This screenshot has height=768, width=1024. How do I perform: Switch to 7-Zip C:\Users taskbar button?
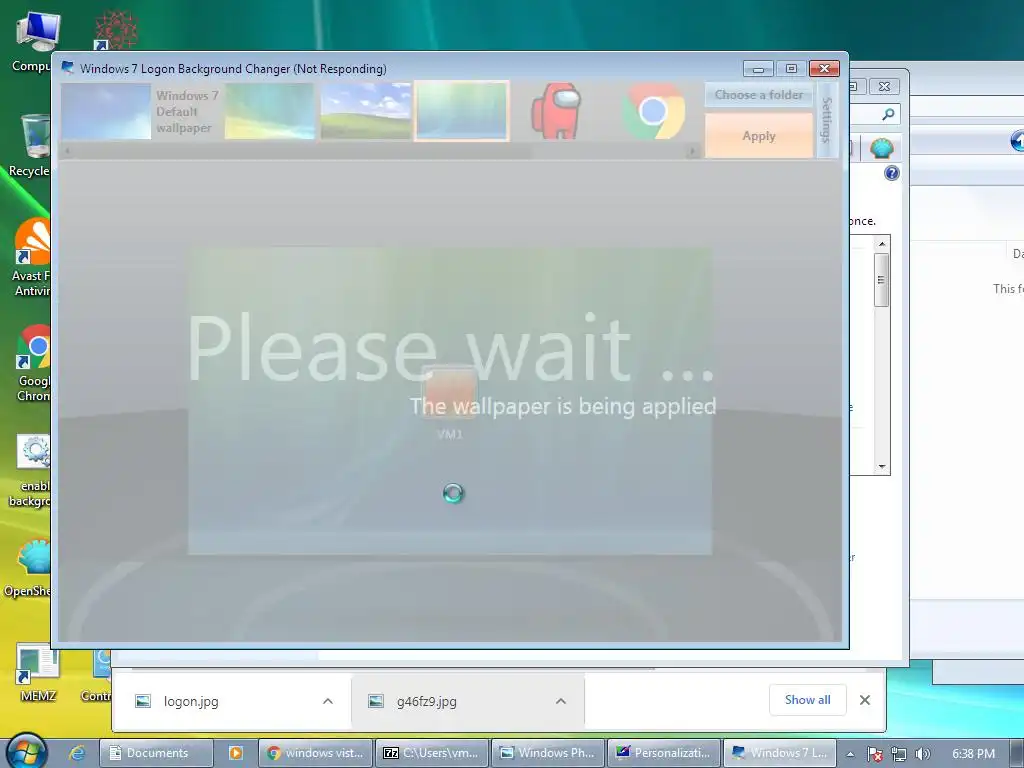432,753
